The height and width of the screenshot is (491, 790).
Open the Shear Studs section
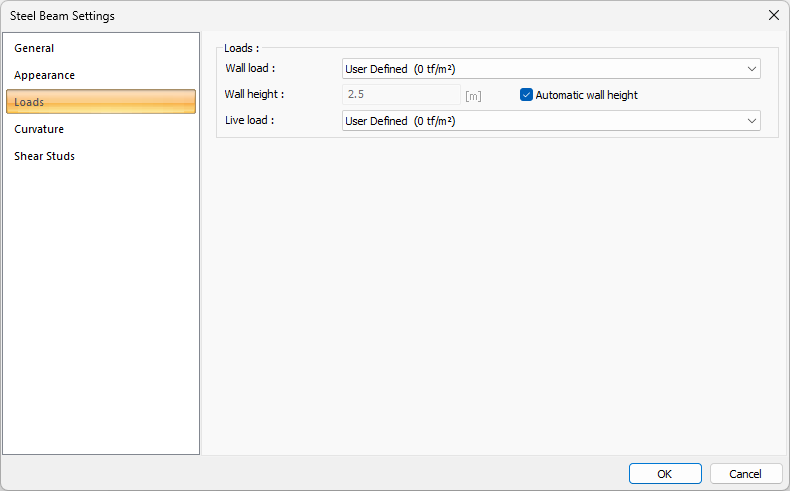click(44, 156)
